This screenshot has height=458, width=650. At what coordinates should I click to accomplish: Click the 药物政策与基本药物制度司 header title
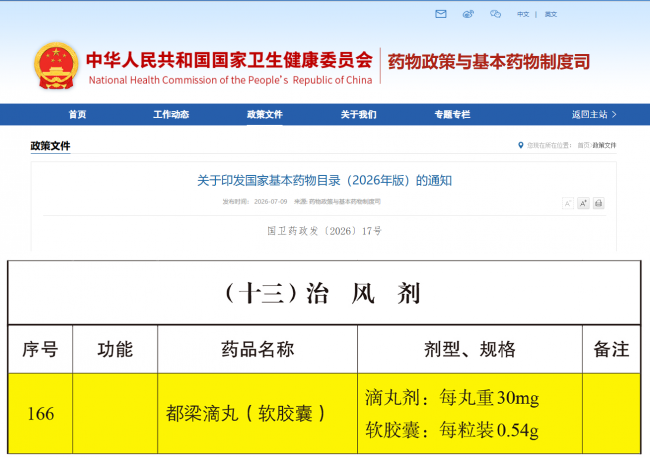(x=489, y=62)
